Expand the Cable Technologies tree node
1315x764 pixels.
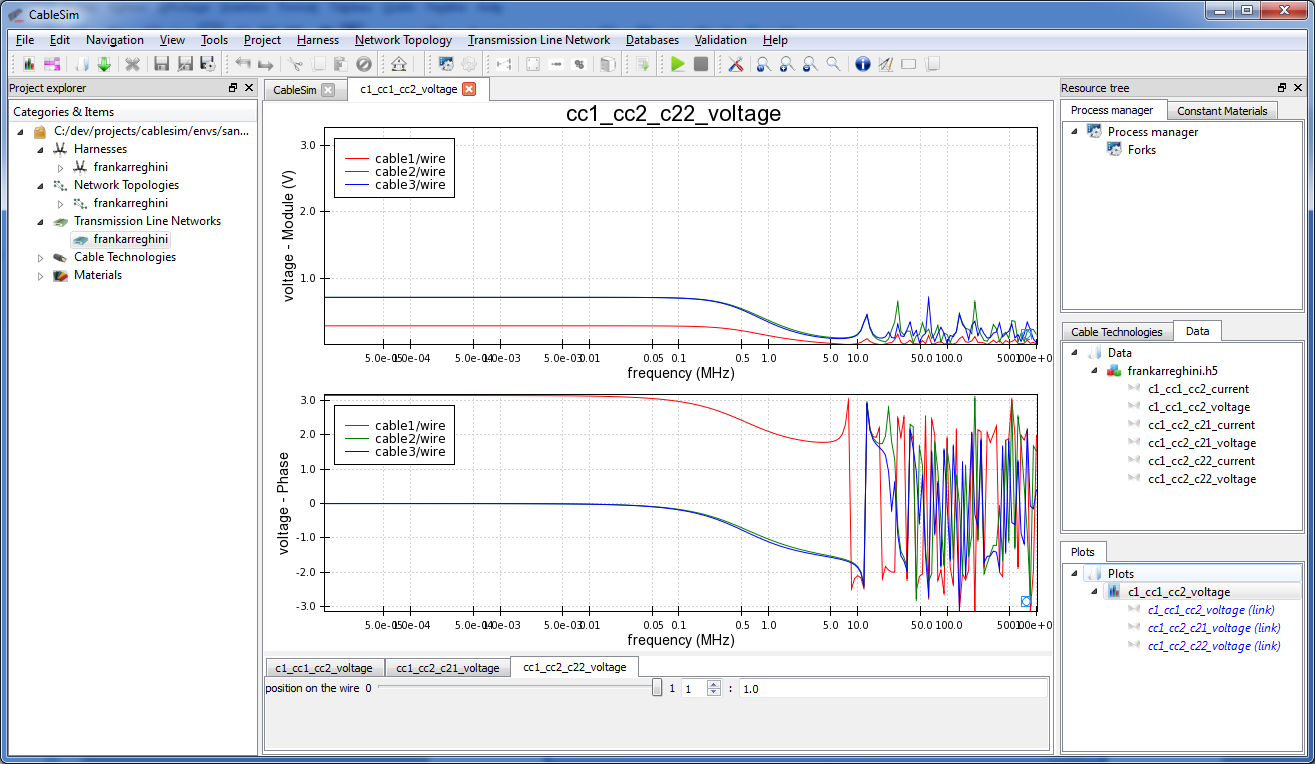(x=41, y=258)
